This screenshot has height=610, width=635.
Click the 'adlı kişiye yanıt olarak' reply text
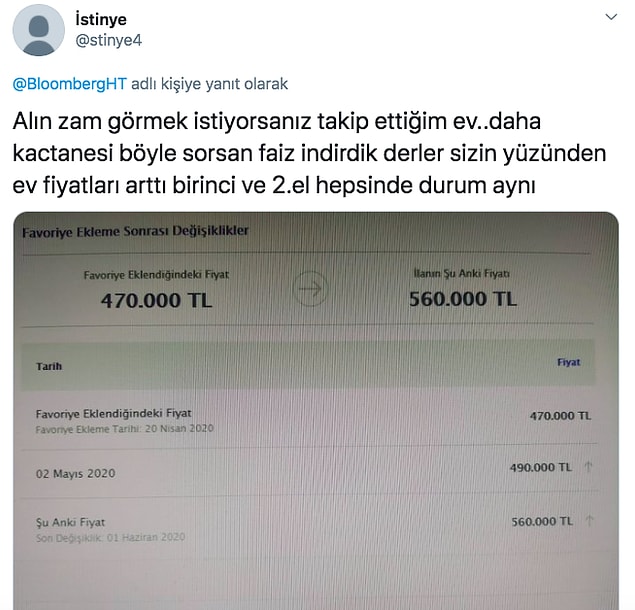coord(209,84)
